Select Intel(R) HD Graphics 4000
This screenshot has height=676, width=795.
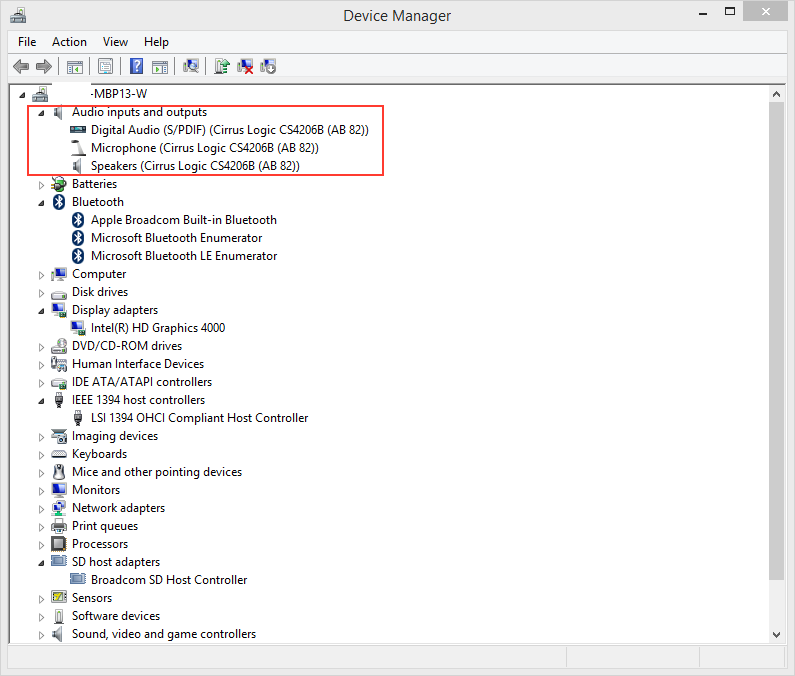click(158, 328)
